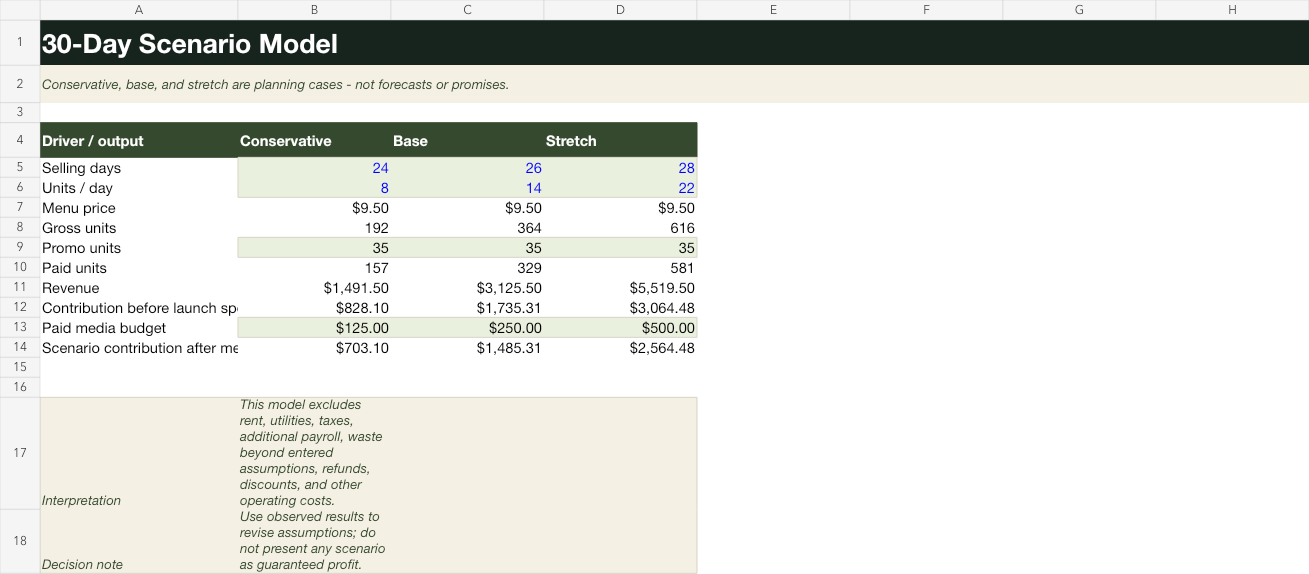Select Base menu price $9.50
1309x574 pixels.
click(x=467, y=208)
